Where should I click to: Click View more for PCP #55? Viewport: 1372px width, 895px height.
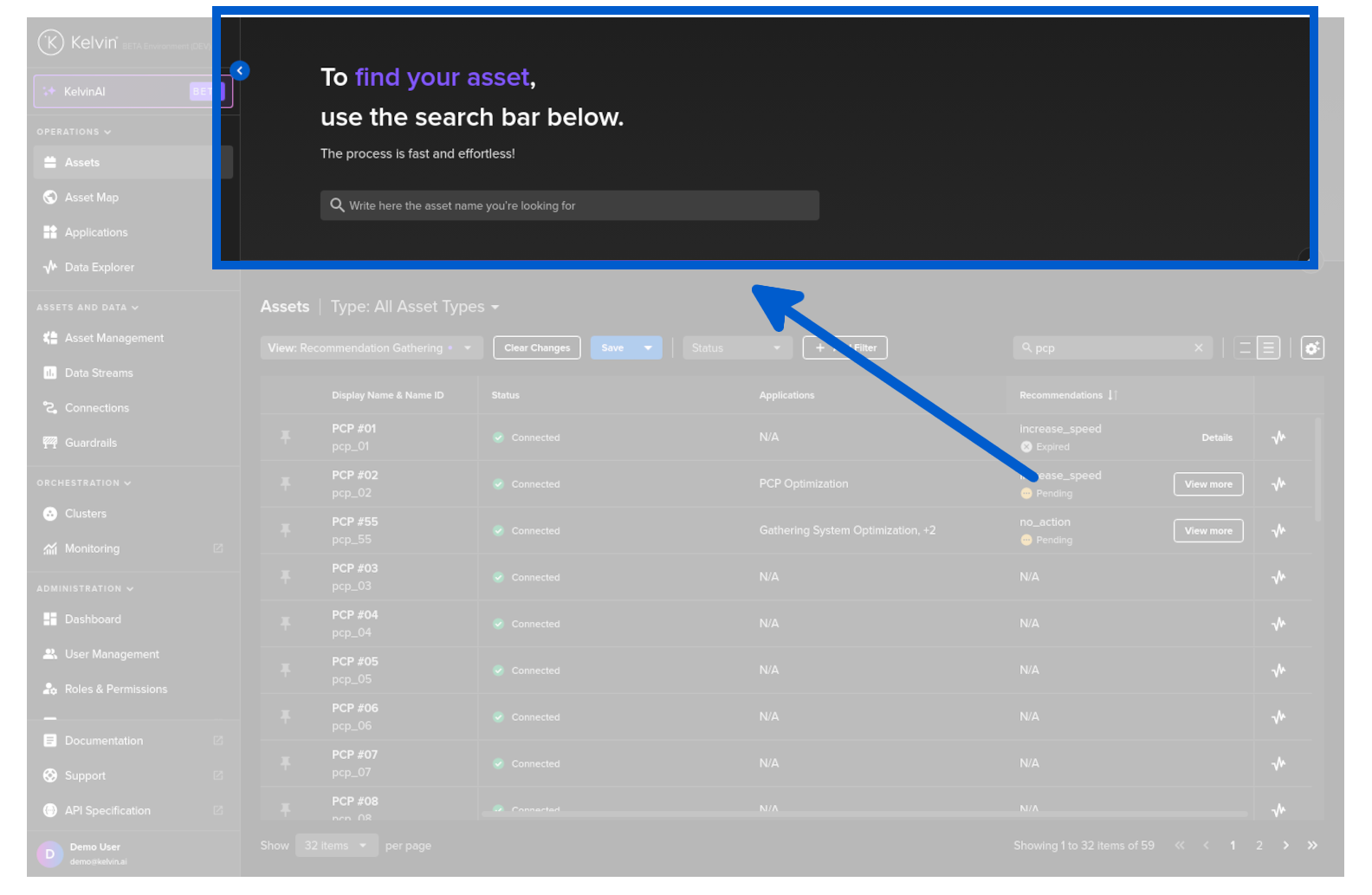tap(1208, 531)
